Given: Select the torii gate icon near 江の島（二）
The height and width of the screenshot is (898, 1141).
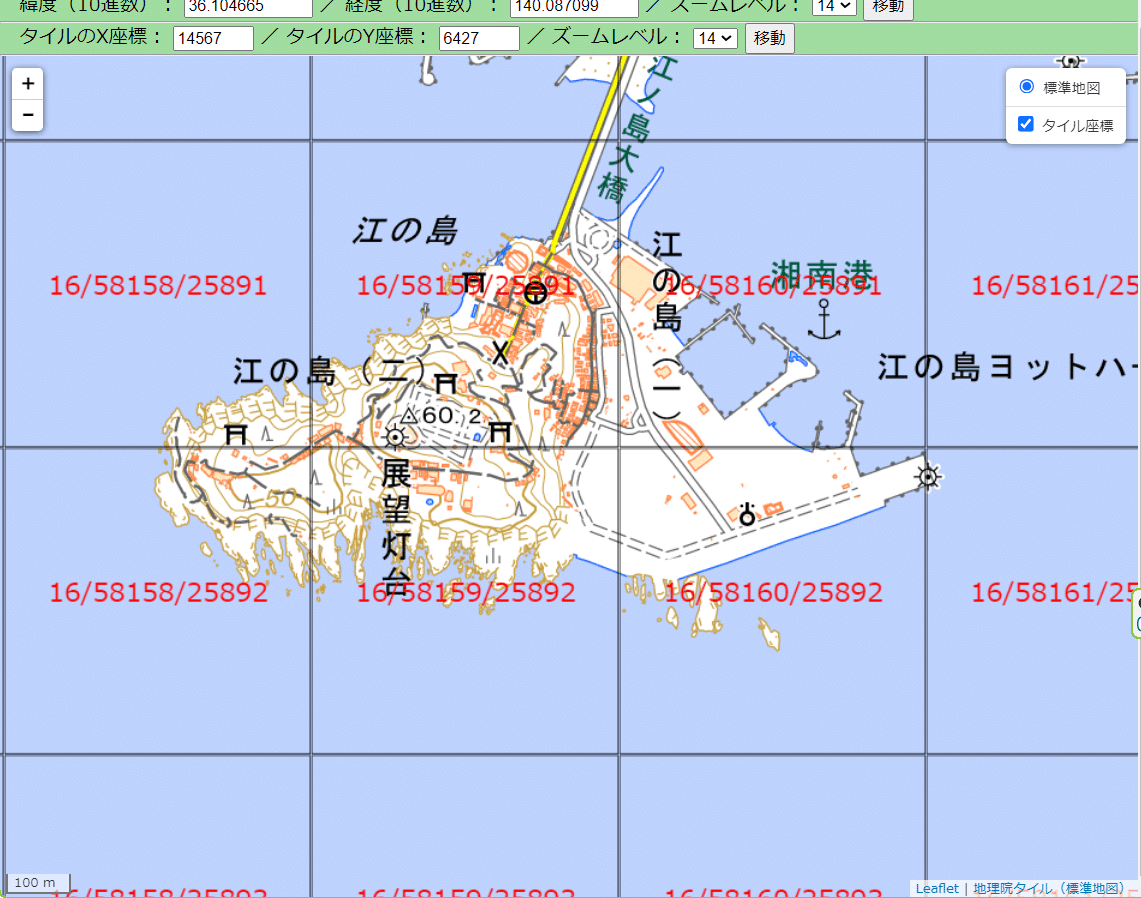Looking at the screenshot, I should pyautogui.click(x=446, y=380).
